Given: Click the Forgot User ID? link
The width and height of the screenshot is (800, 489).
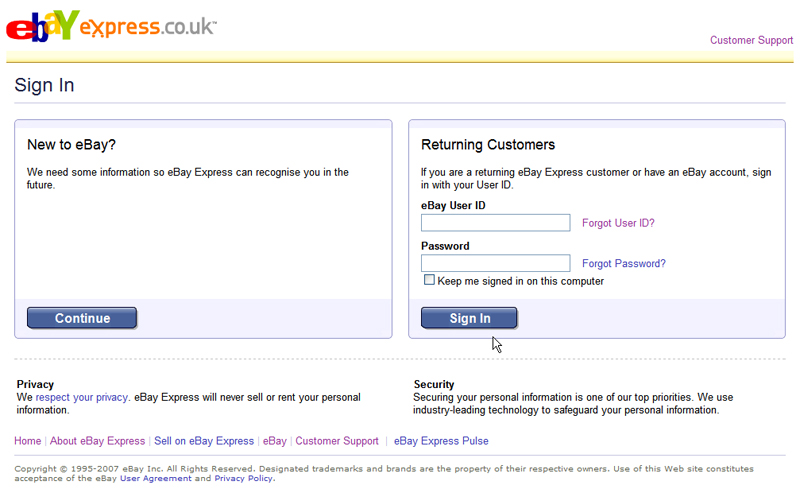Looking at the screenshot, I should pos(618,223).
